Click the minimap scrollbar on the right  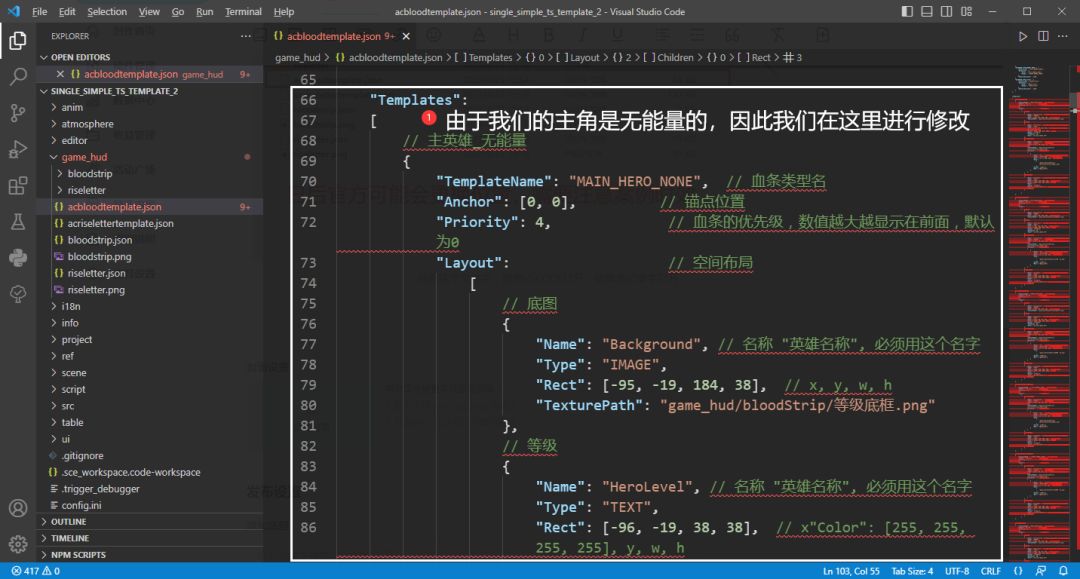pos(1074,100)
